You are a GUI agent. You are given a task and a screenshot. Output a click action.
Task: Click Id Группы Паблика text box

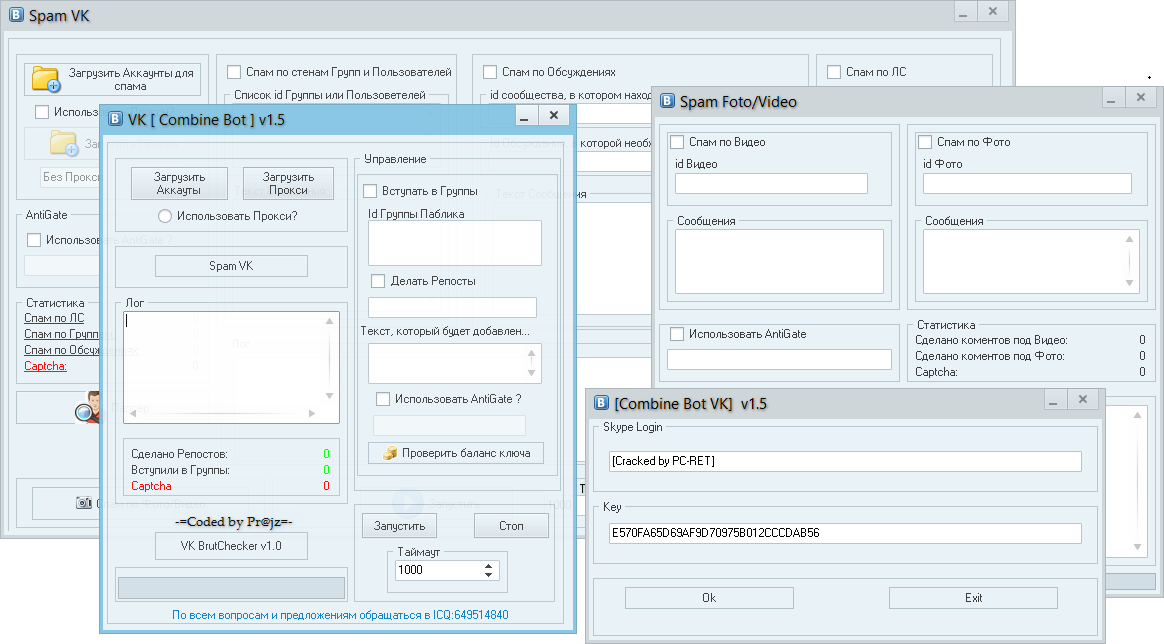point(454,243)
